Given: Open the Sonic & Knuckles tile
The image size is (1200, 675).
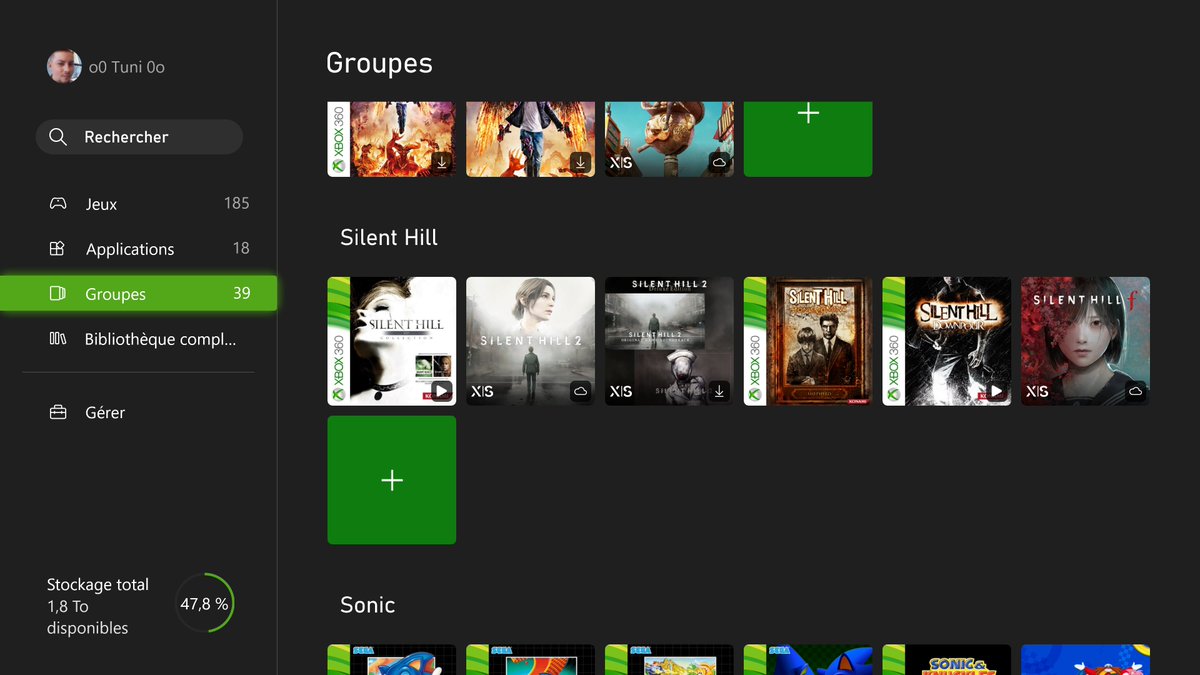Looking at the screenshot, I should pyautogui.click(x=946, y=660).
